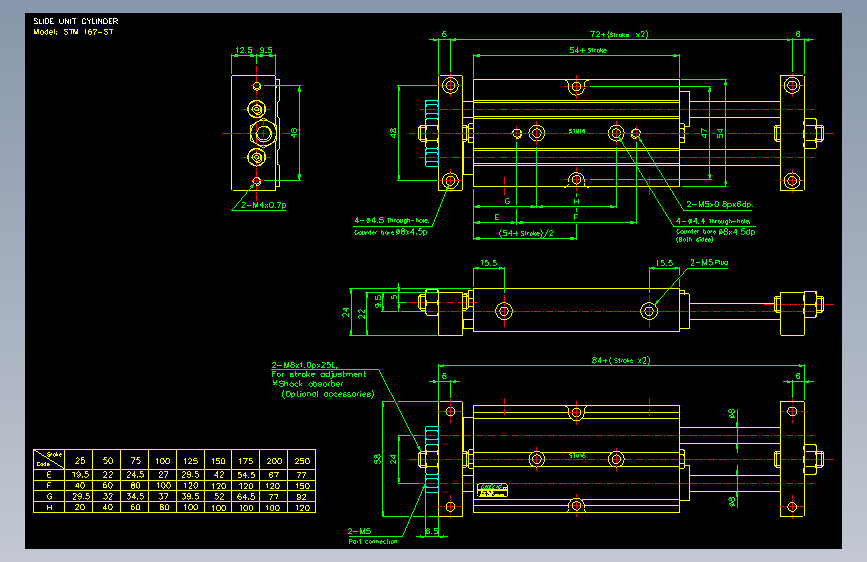This screenshot has width=867, height=562.
Task: Click the 'Port connection' label
Action: 373,542
